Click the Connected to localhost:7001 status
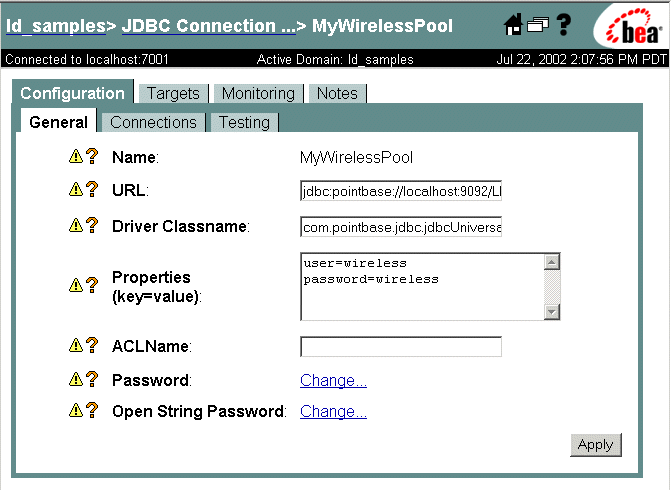The height and width of the screenshot is (490, 671). [x=87, y=59]
